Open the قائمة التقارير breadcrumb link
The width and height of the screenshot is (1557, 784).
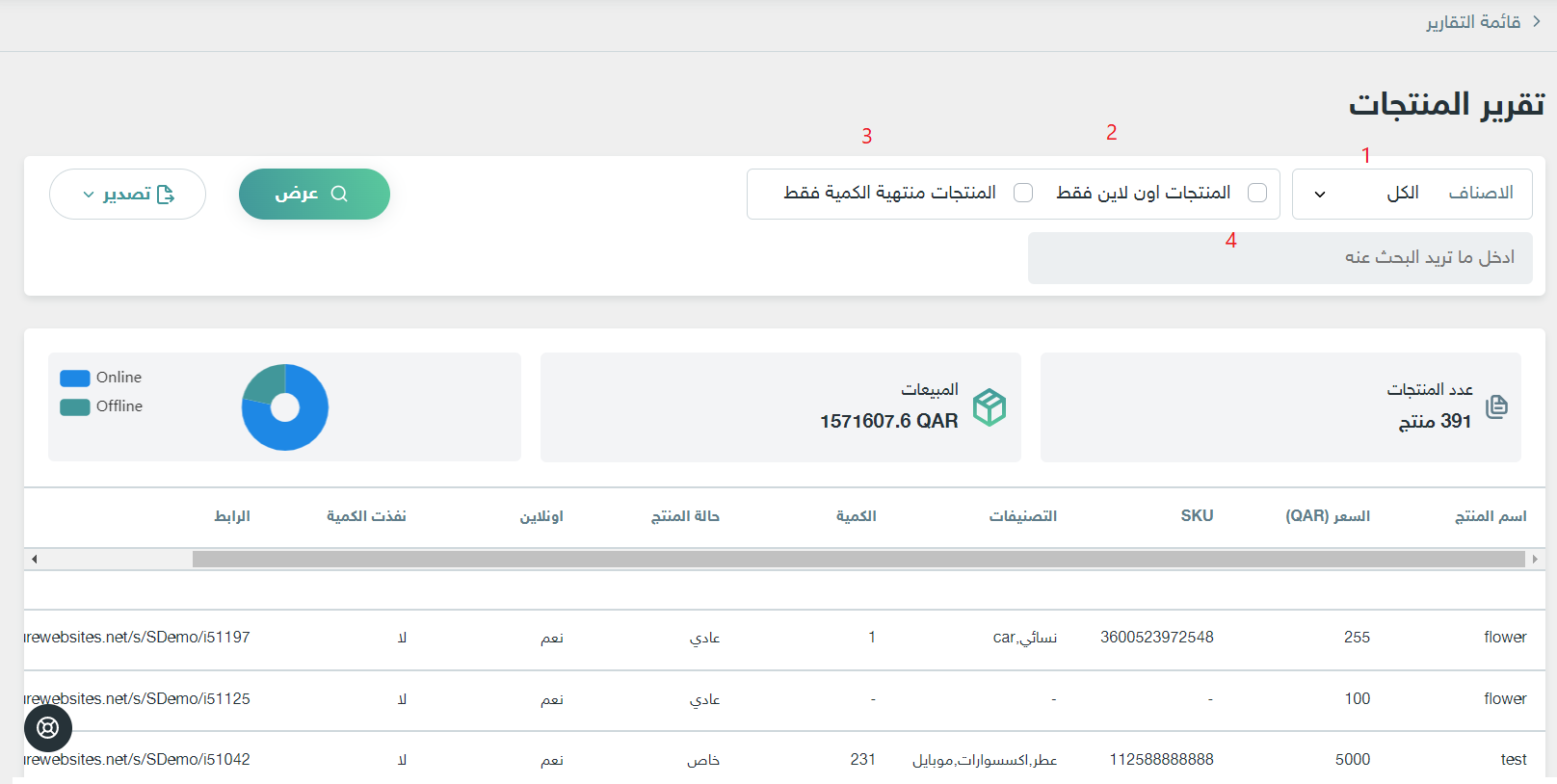(1473, 21)
